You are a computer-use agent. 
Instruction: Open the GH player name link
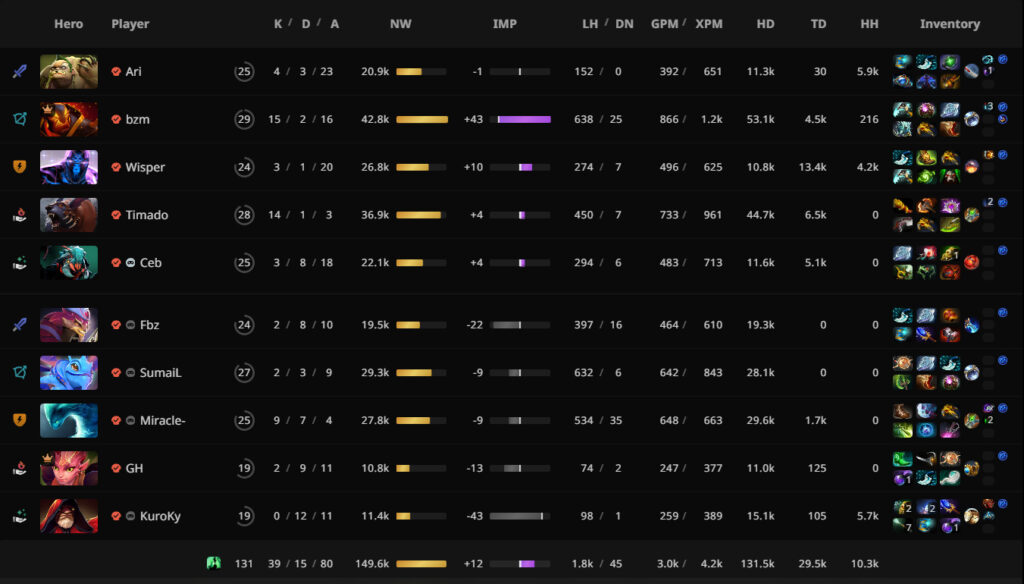[135, 468]
